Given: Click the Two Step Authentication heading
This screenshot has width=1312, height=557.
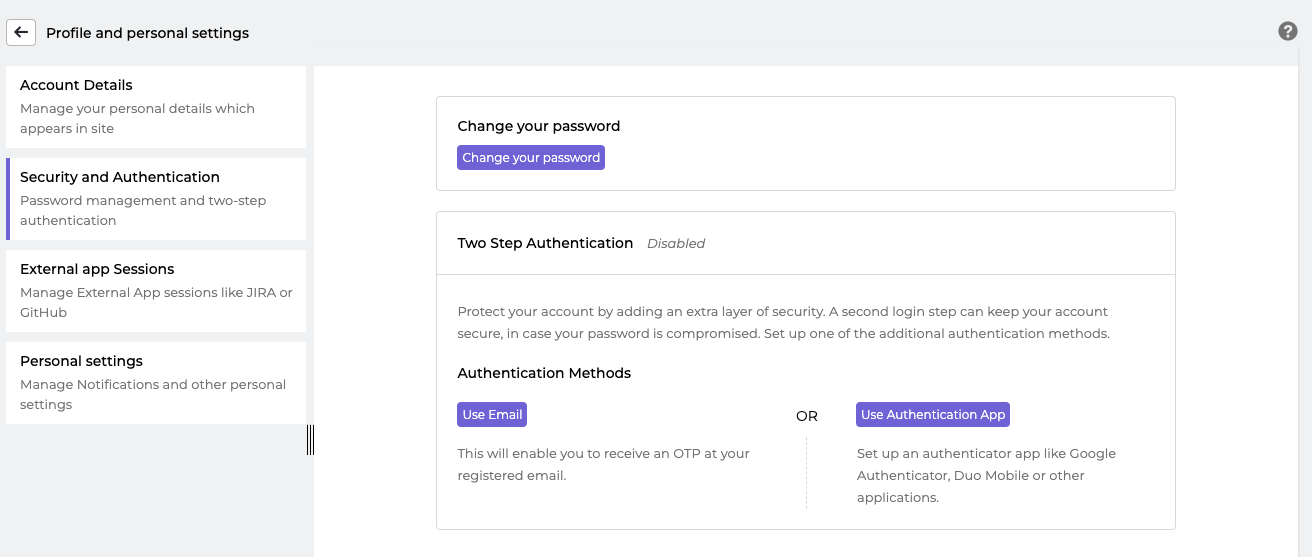Looking at the screenshot, I should tap(545, 243).
